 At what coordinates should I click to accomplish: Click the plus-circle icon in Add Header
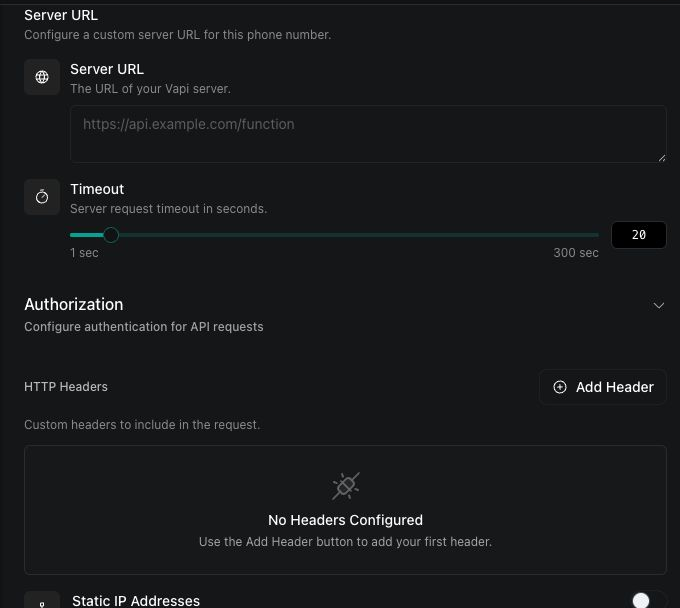coord(560,387)
